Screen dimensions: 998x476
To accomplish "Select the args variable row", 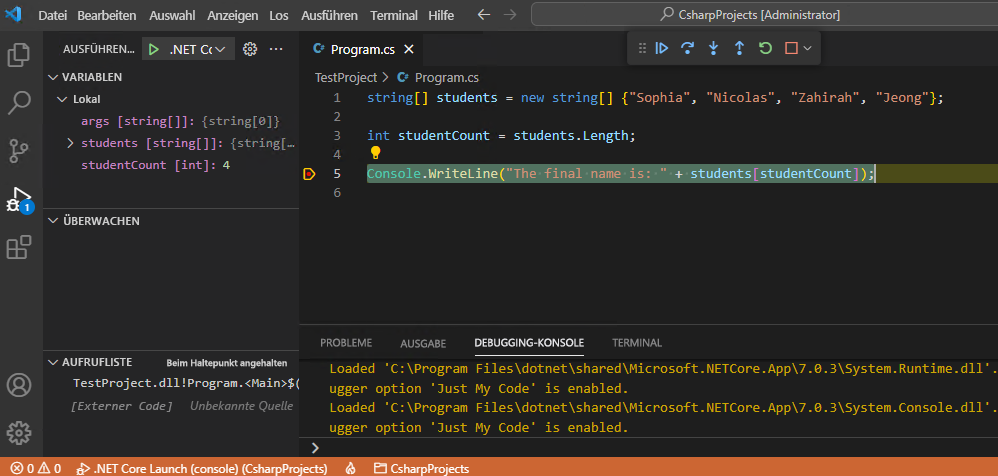I will (x=172, y=121).
